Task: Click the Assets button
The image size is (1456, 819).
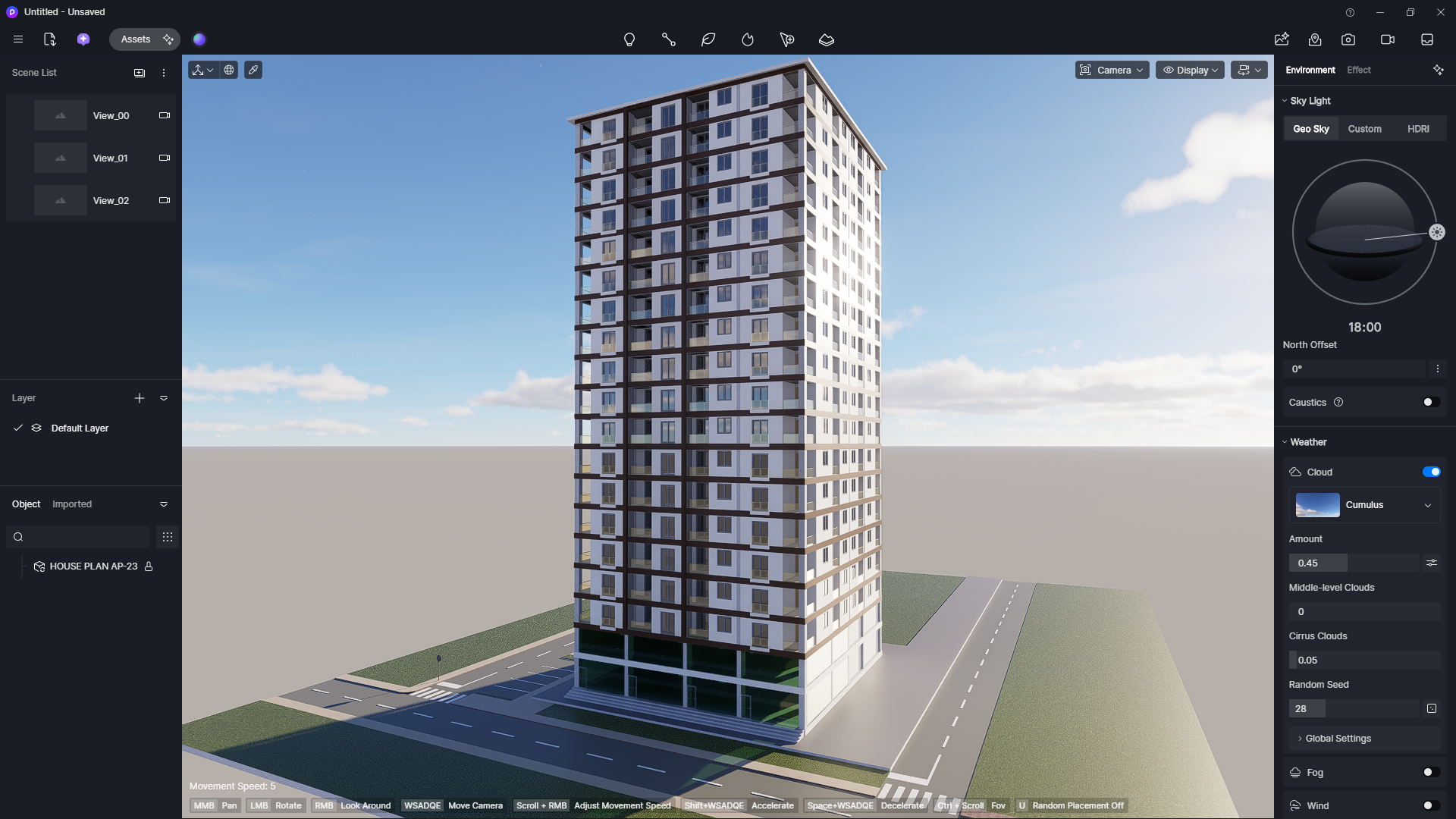Action: [136, 39]
